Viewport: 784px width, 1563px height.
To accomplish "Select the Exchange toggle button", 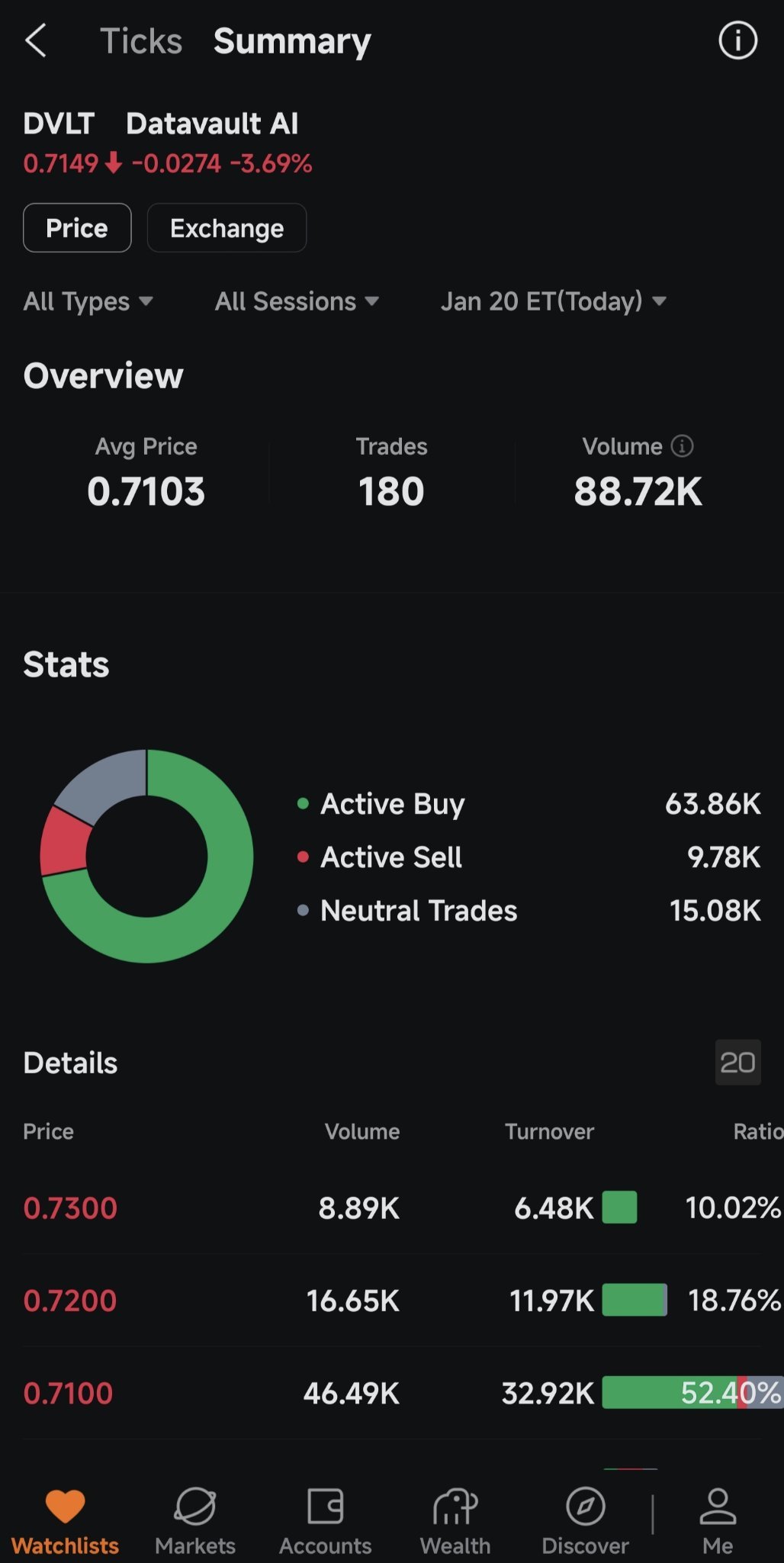I will pos(227,228).
